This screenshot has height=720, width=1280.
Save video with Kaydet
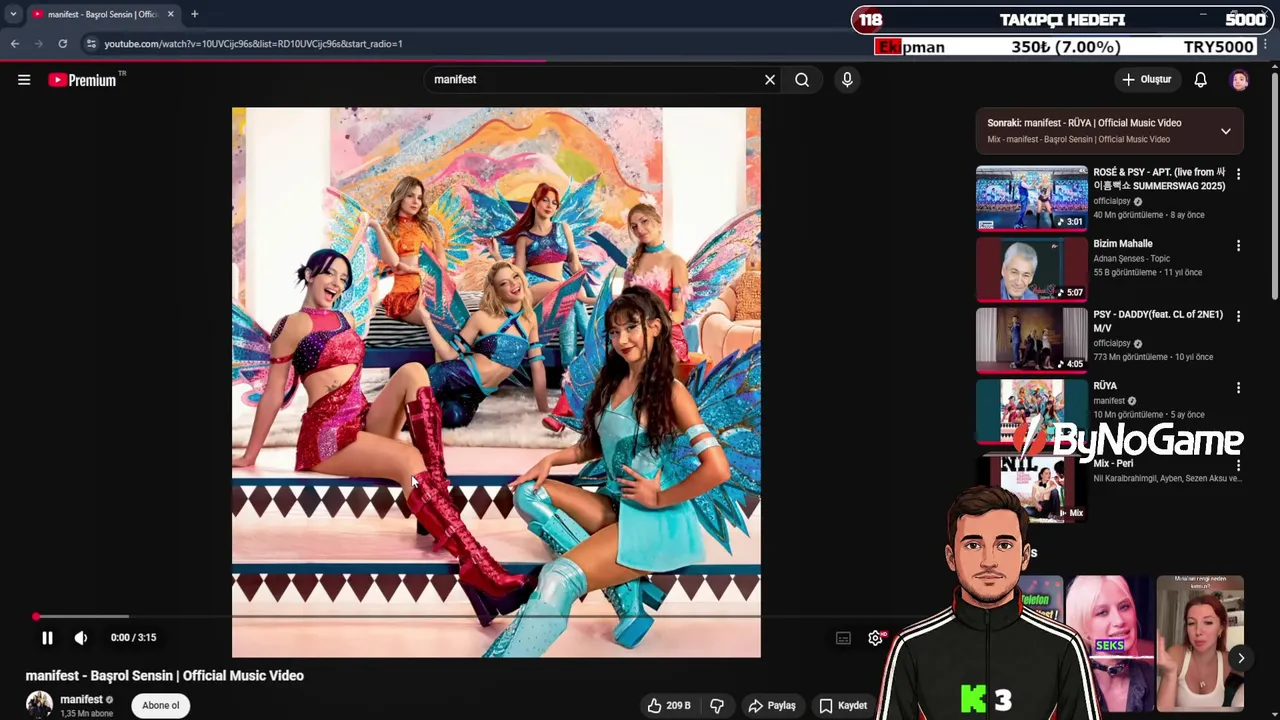click(843, 705)
